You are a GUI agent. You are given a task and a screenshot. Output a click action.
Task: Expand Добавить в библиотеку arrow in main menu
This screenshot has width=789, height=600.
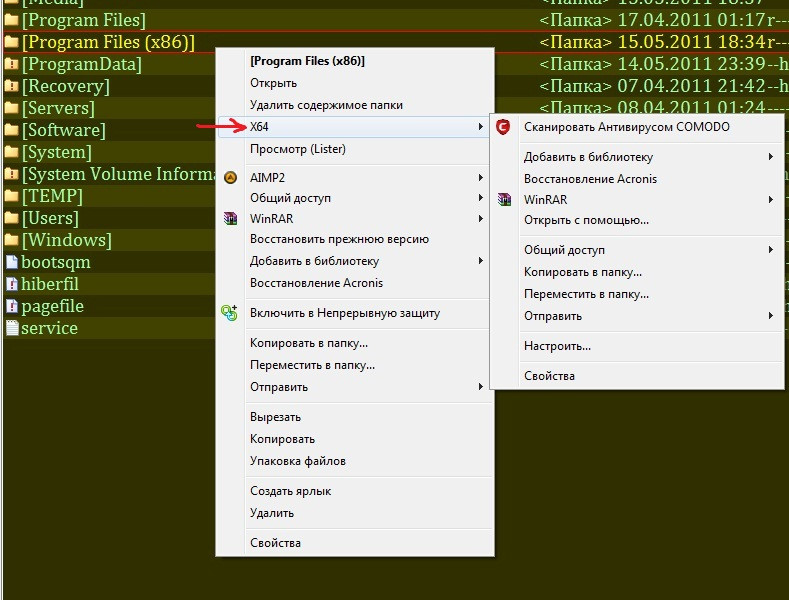coord(481,261)
